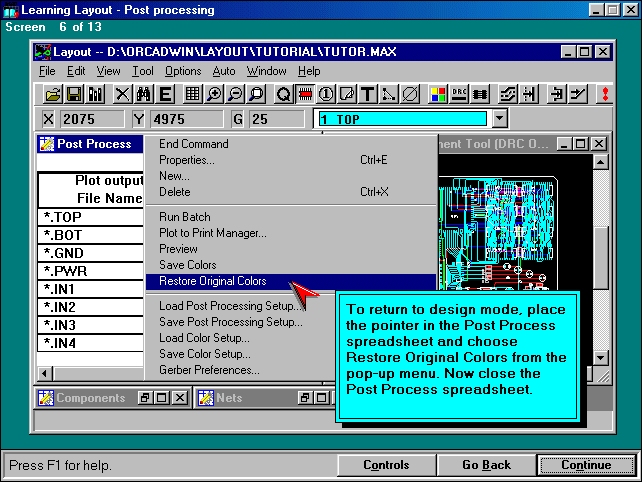
Task: Click the Controls button
Action: (x=386, y=465)
